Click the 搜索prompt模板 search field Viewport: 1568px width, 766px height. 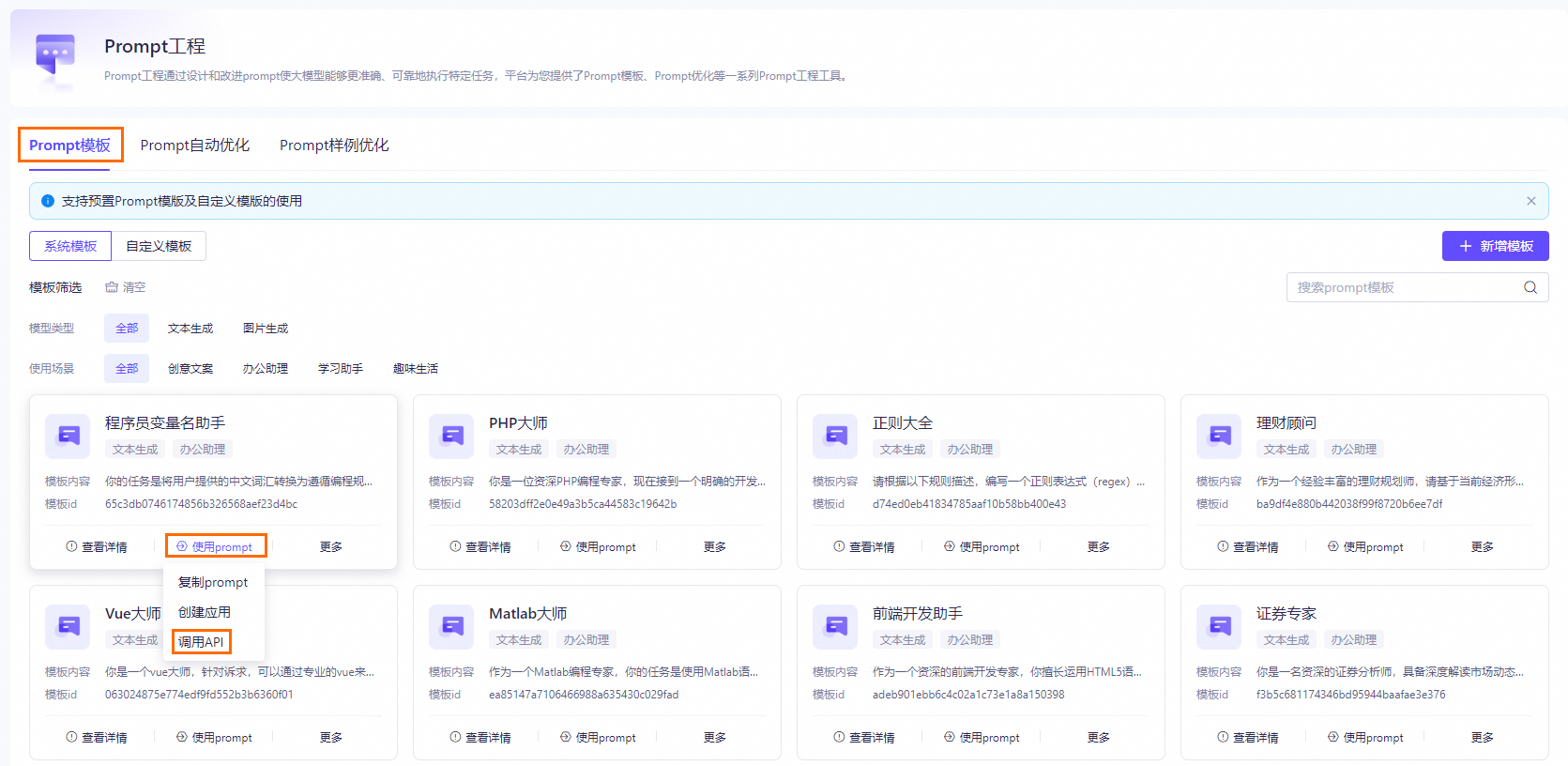[x=1417, y=287]
